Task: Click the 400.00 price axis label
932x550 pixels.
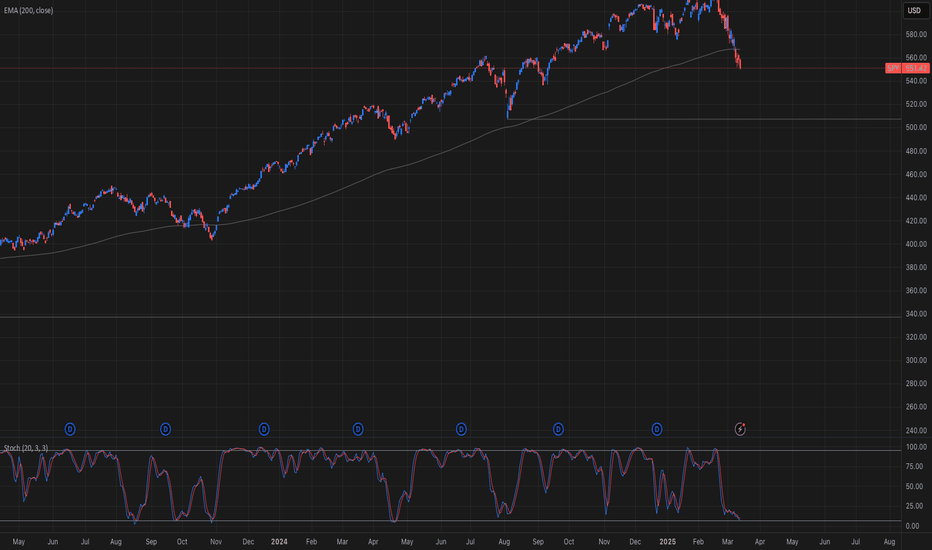Action: [916, 244]
